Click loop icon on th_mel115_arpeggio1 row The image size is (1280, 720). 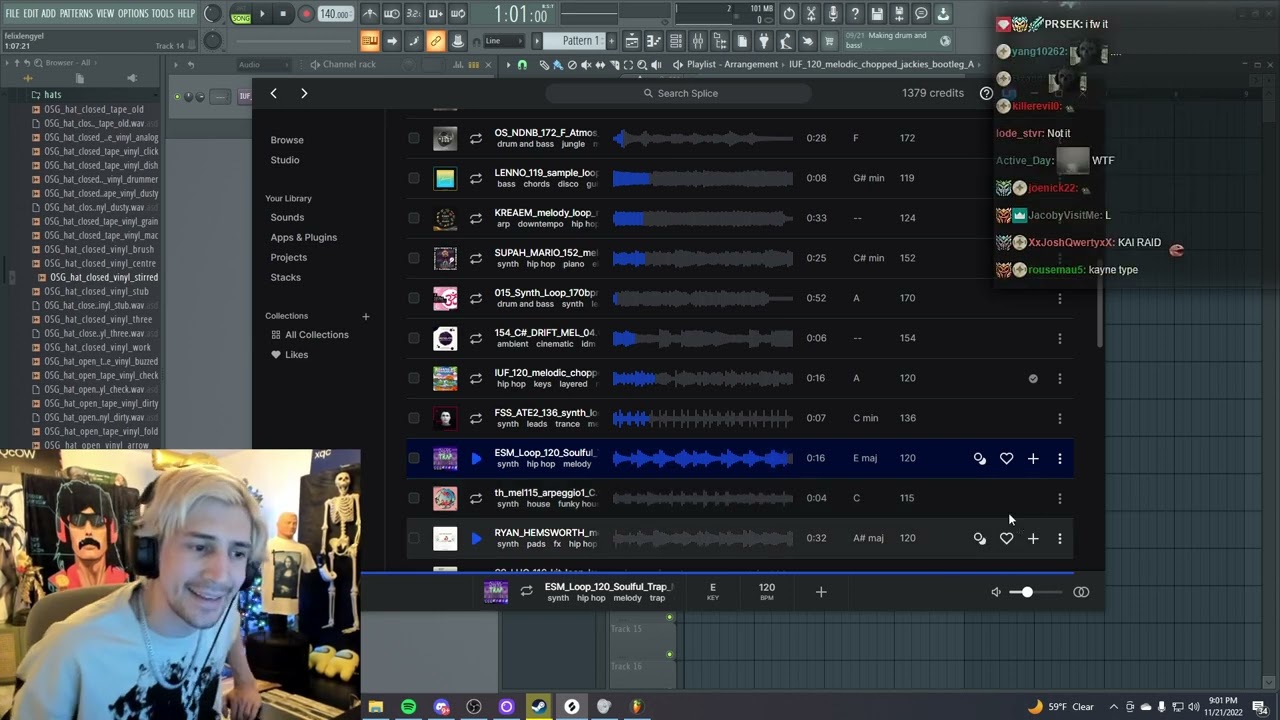pyautogui.click(x=476, y=498)
